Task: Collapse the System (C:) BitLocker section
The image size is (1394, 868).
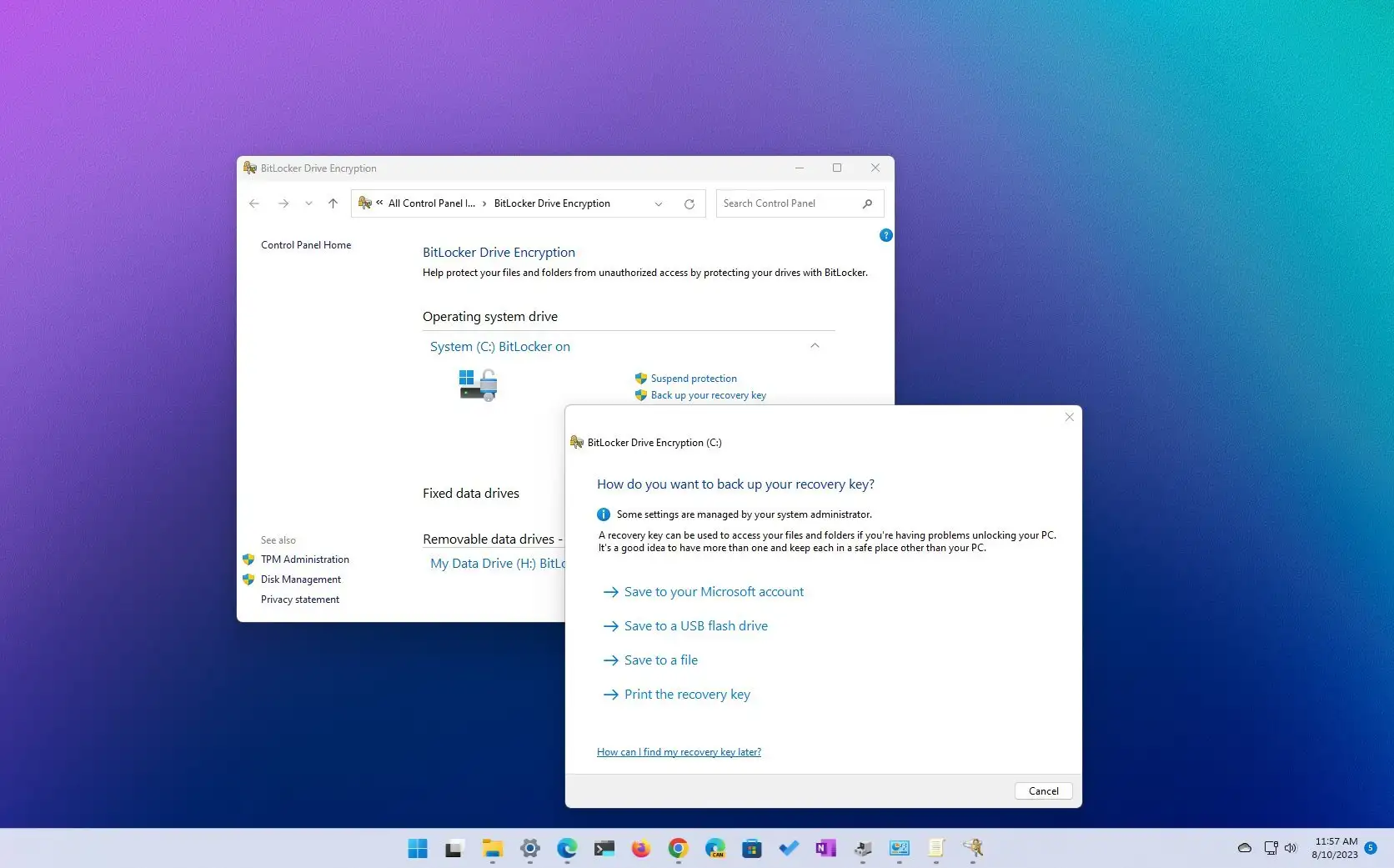Action: click(815, 346)
